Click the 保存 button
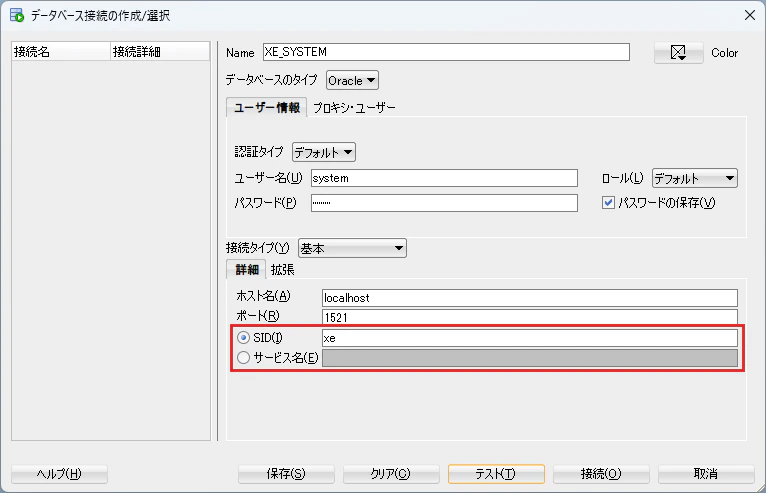Image resolution: width=766 pixels, height=493 pixels. (286, 473)
